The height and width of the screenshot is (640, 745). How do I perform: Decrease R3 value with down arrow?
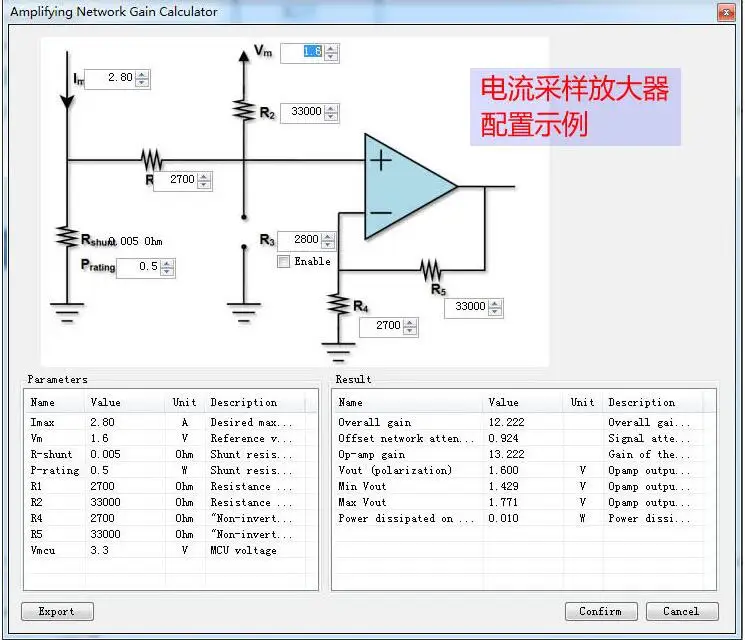[x=328, y=245]
